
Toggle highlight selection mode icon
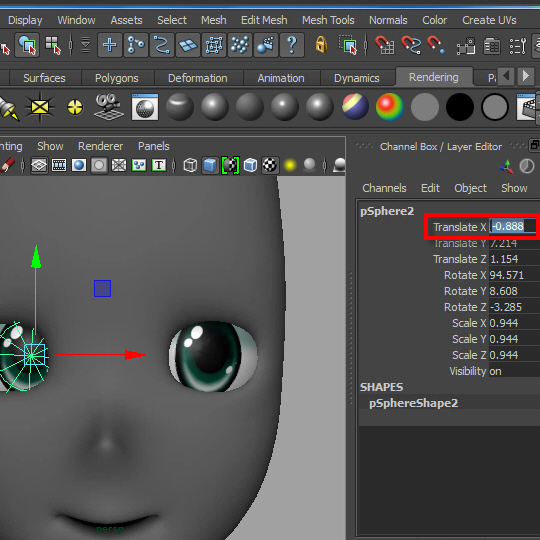pyautogui.click(x=348, y=45)
